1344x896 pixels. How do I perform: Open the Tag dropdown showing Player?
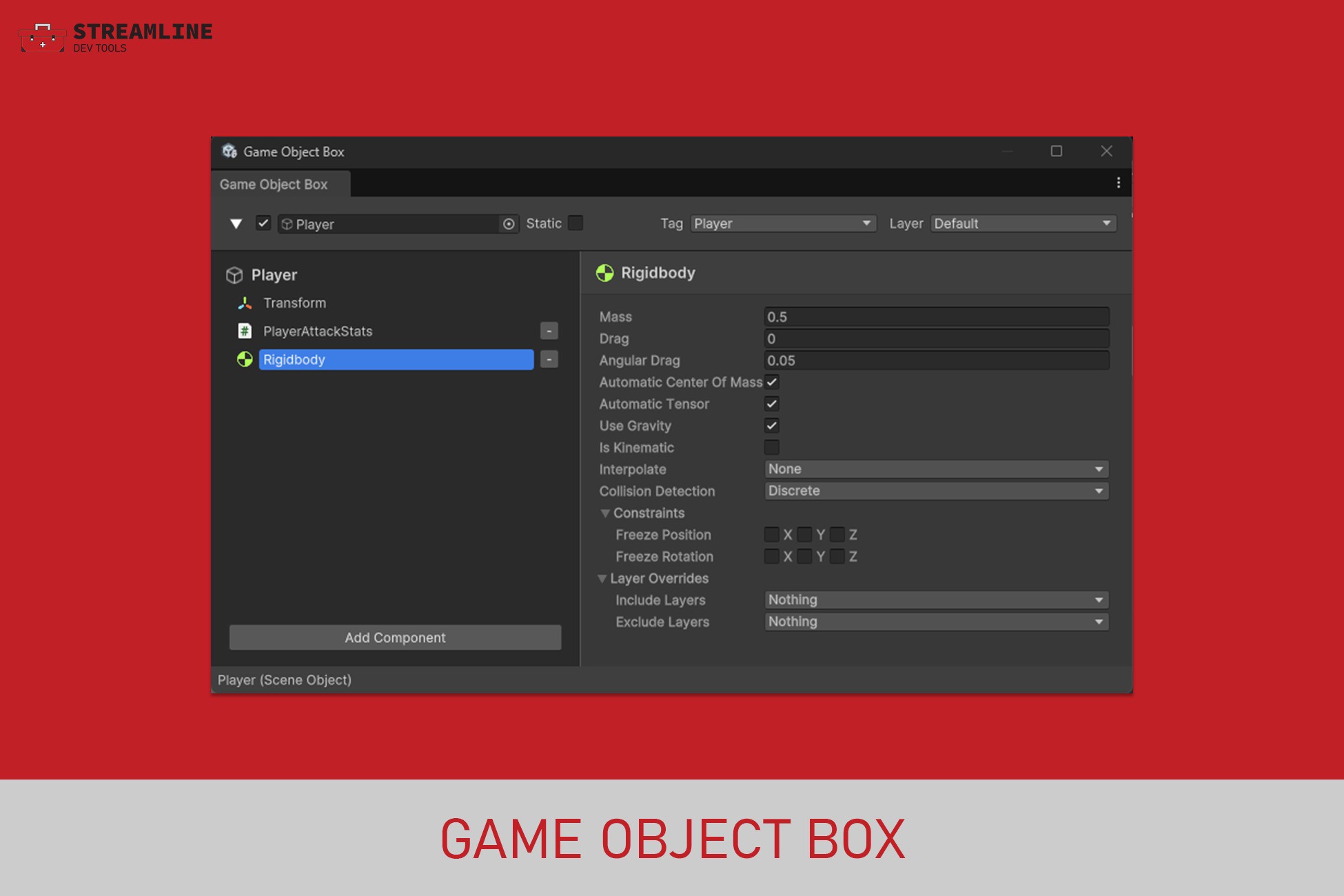783,223
